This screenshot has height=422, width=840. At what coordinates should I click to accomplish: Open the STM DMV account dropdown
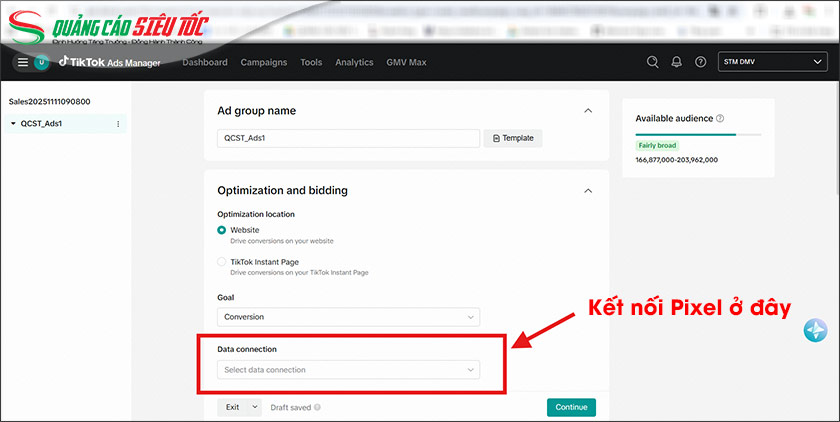(769, 62)
